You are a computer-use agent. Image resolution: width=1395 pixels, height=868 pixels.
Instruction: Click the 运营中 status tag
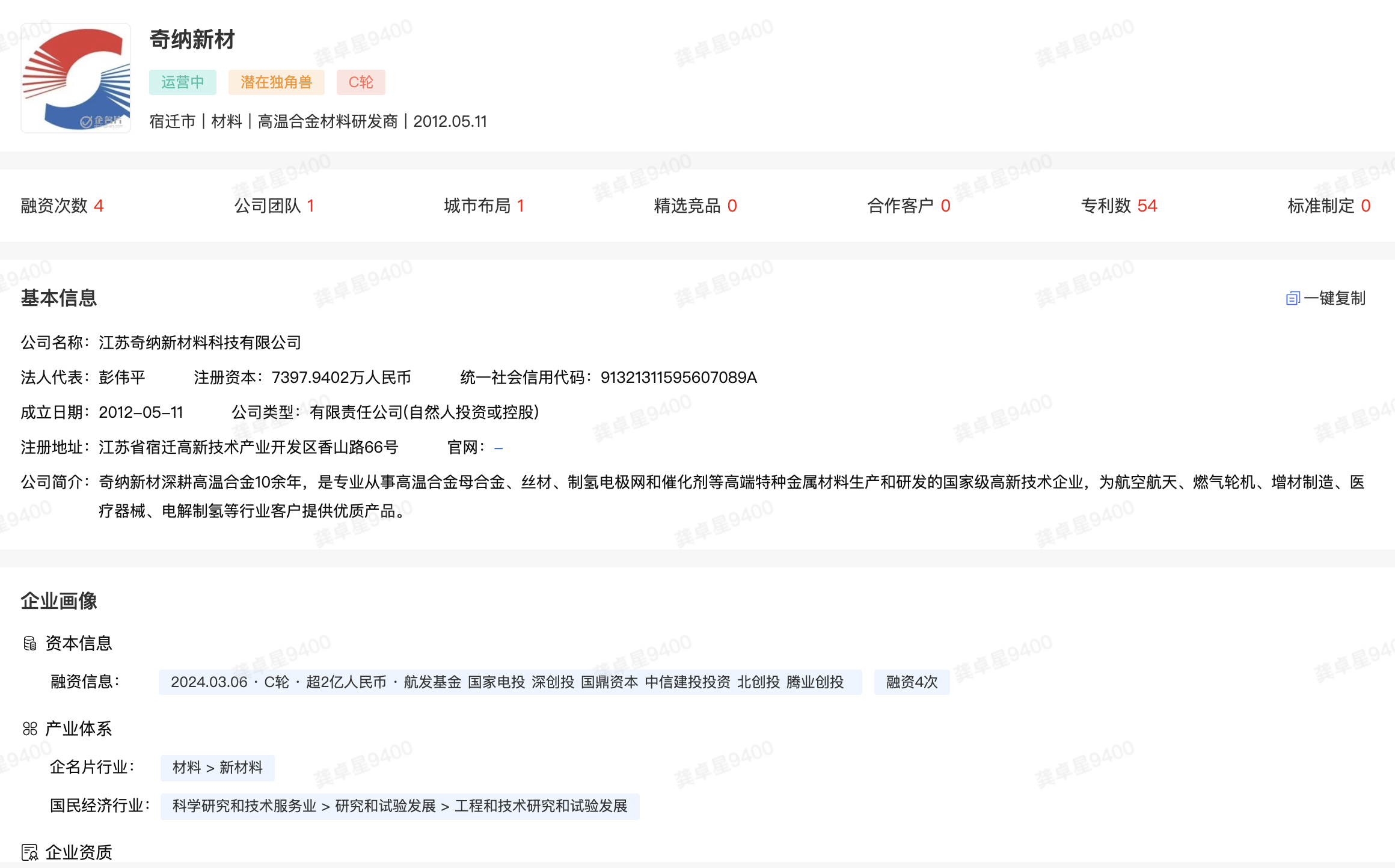click(183, 82)
